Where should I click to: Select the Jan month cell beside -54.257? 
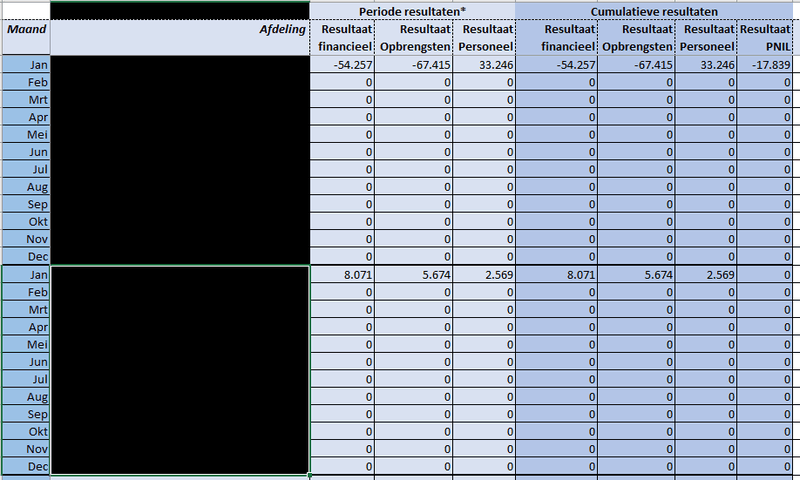point(26,65)
